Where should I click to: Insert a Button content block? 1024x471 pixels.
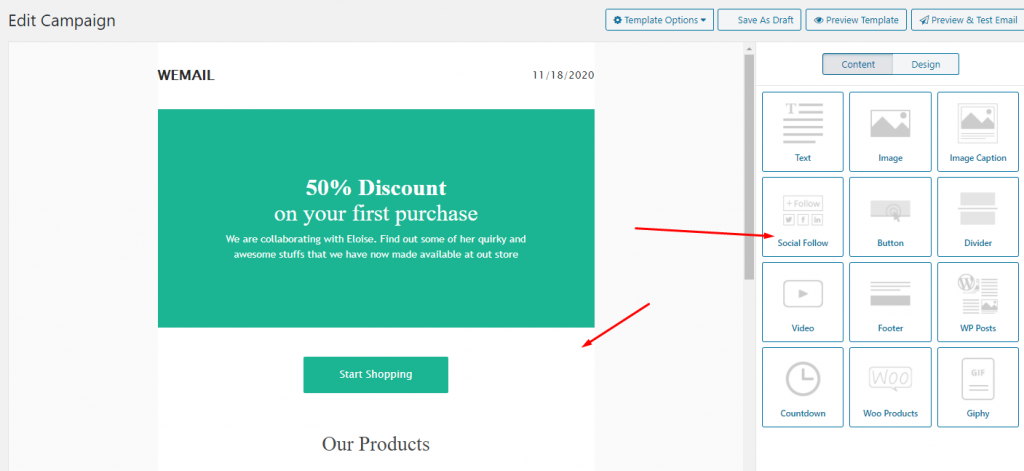coord(890,216)
